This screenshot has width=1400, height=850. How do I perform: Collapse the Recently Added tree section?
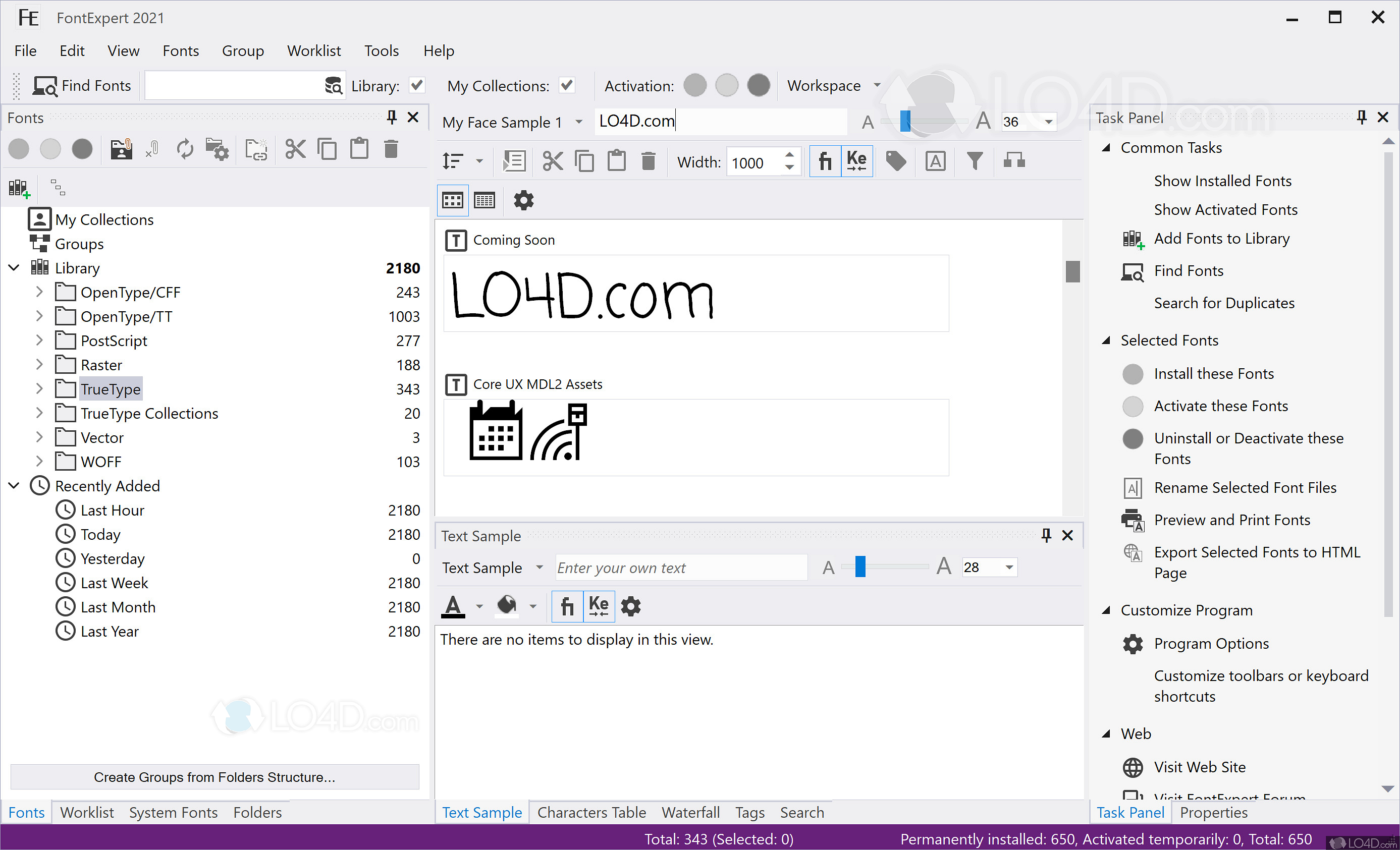pos(14,486)
